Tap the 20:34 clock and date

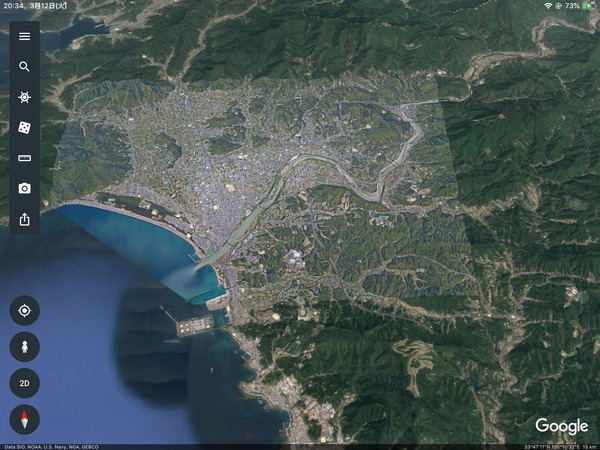[35, 6]
